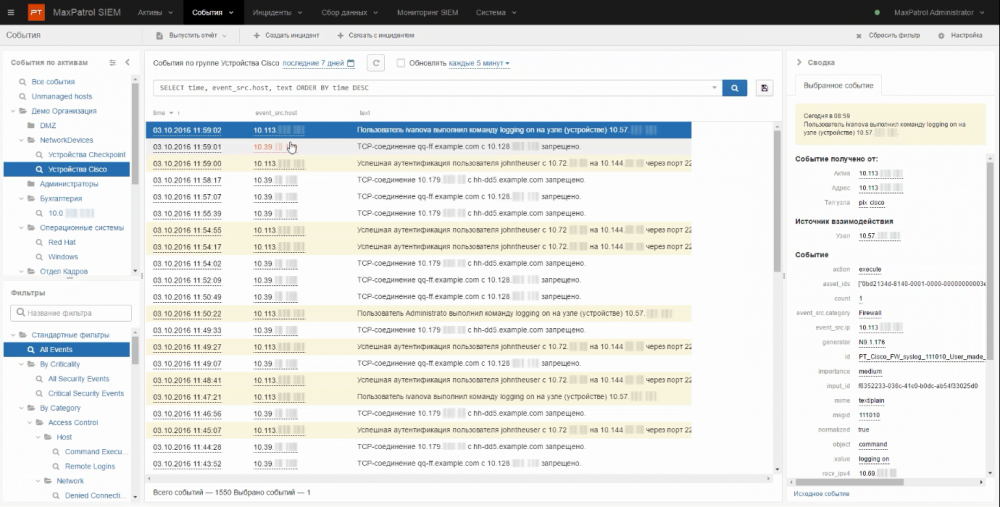Screen dimensions: 1000x507
Task: Open asset tree filter settings icon
Action: click(113, 63)
